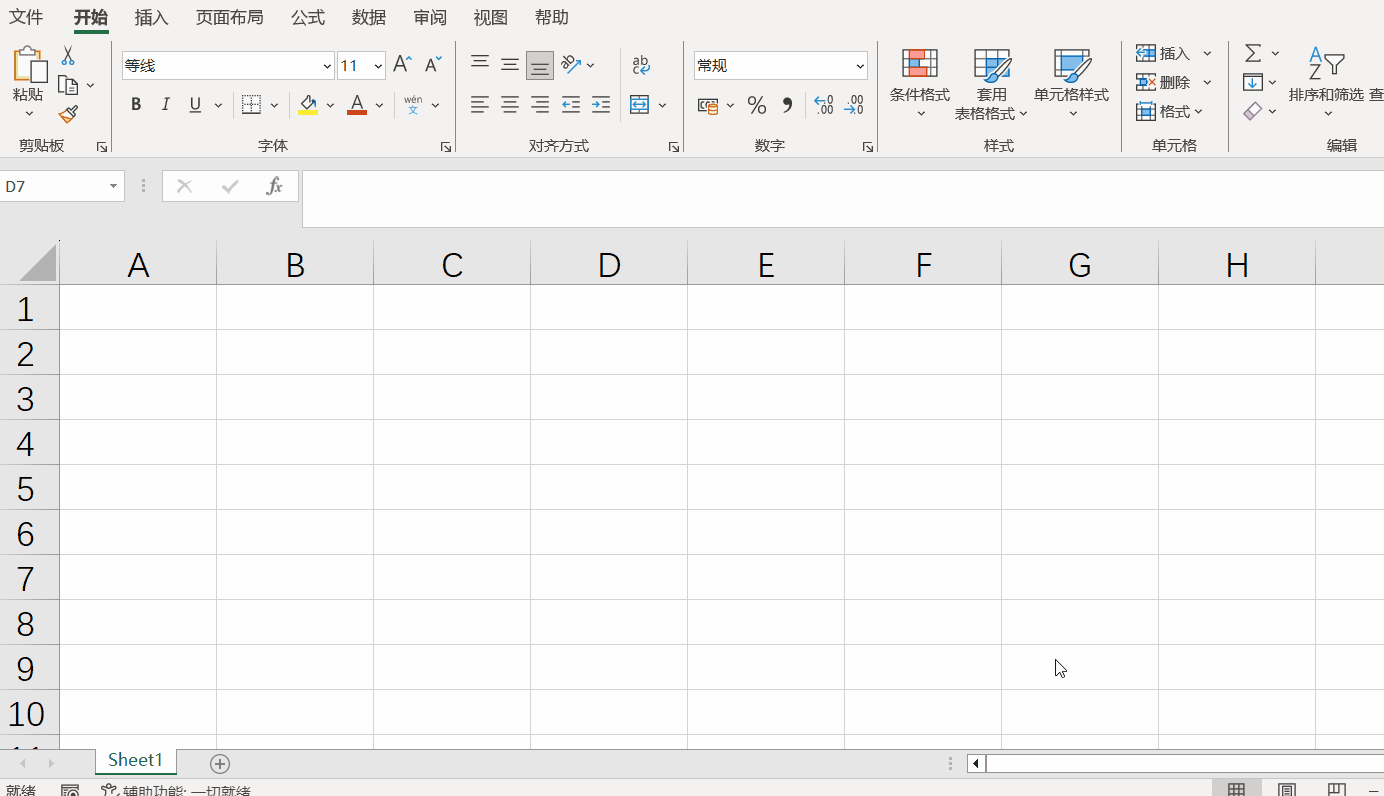Open the font size dropdown
Viewport: 1384px width, 796px height.
point(378,66)
